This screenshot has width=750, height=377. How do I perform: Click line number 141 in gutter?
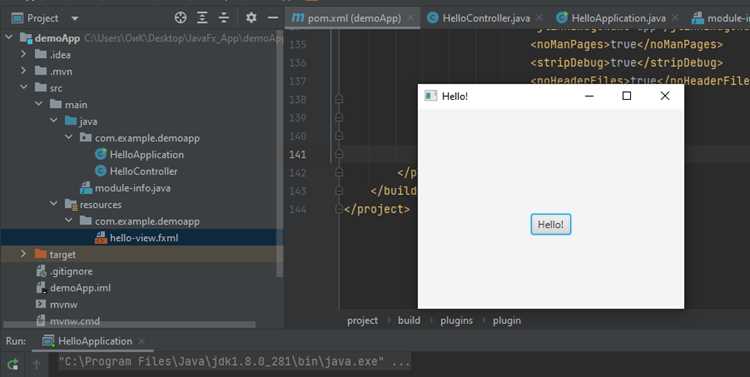297,155
